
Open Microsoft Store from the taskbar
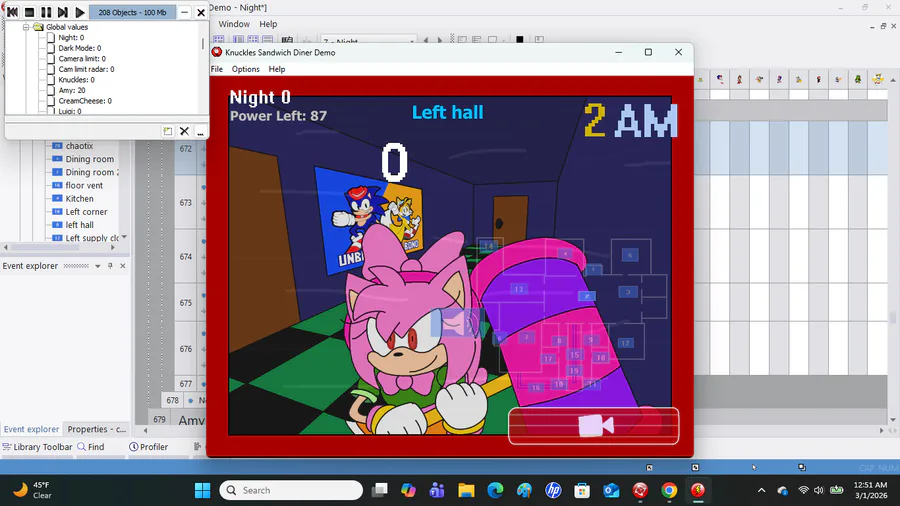click(x=582, y=491)
